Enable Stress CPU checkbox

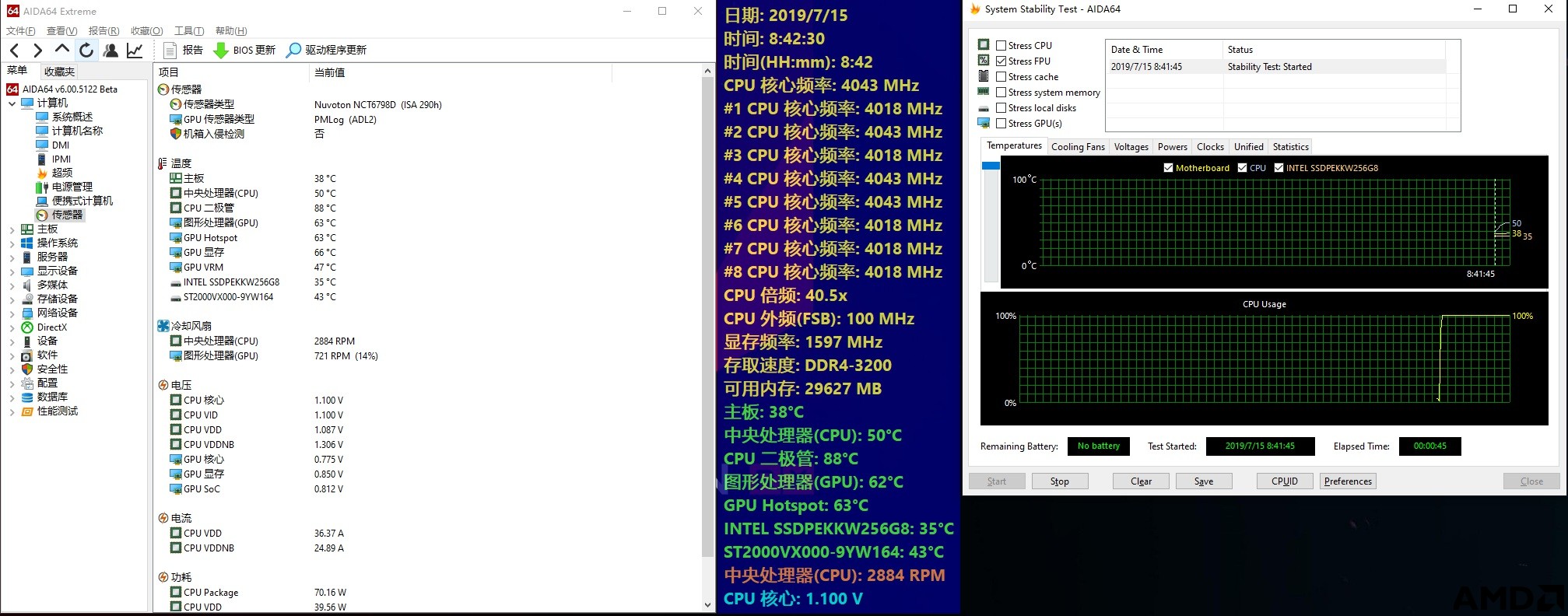[x=1001, y=46]
